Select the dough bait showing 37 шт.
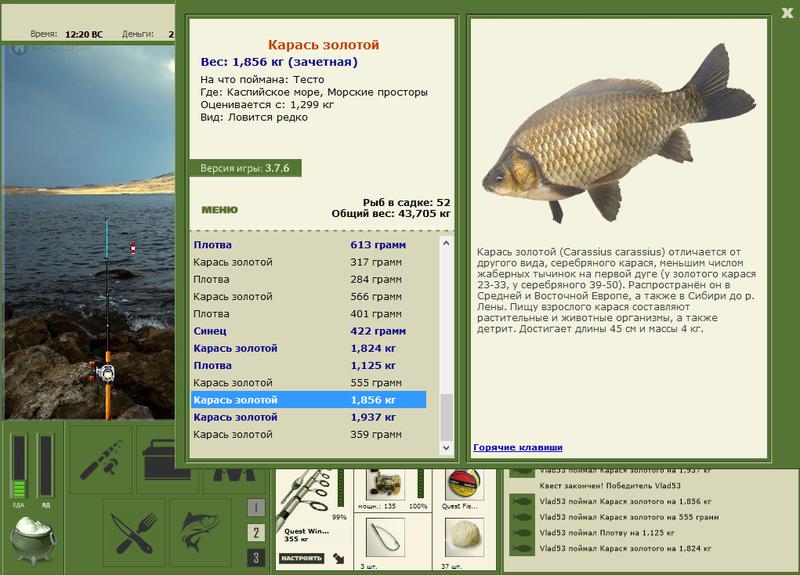Image resolution: width=800 pixels, height=575 pixels. coord(464,538)
